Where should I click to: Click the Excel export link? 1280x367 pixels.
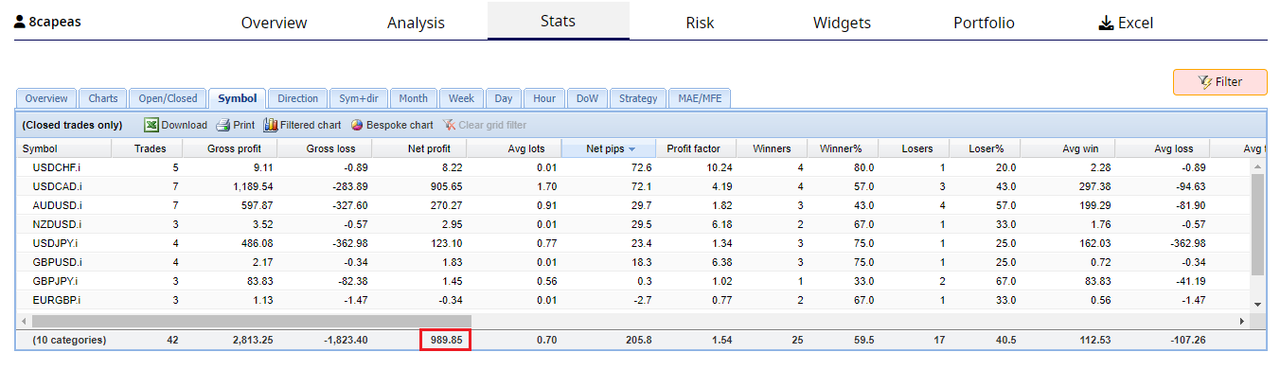pos(1125,22)
